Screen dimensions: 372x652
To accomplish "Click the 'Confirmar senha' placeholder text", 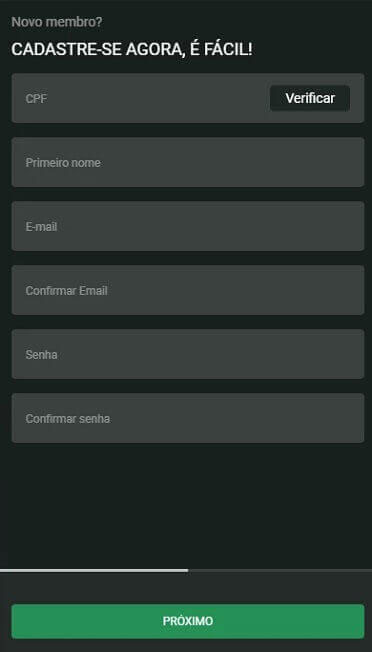I will tap(68, 419).
